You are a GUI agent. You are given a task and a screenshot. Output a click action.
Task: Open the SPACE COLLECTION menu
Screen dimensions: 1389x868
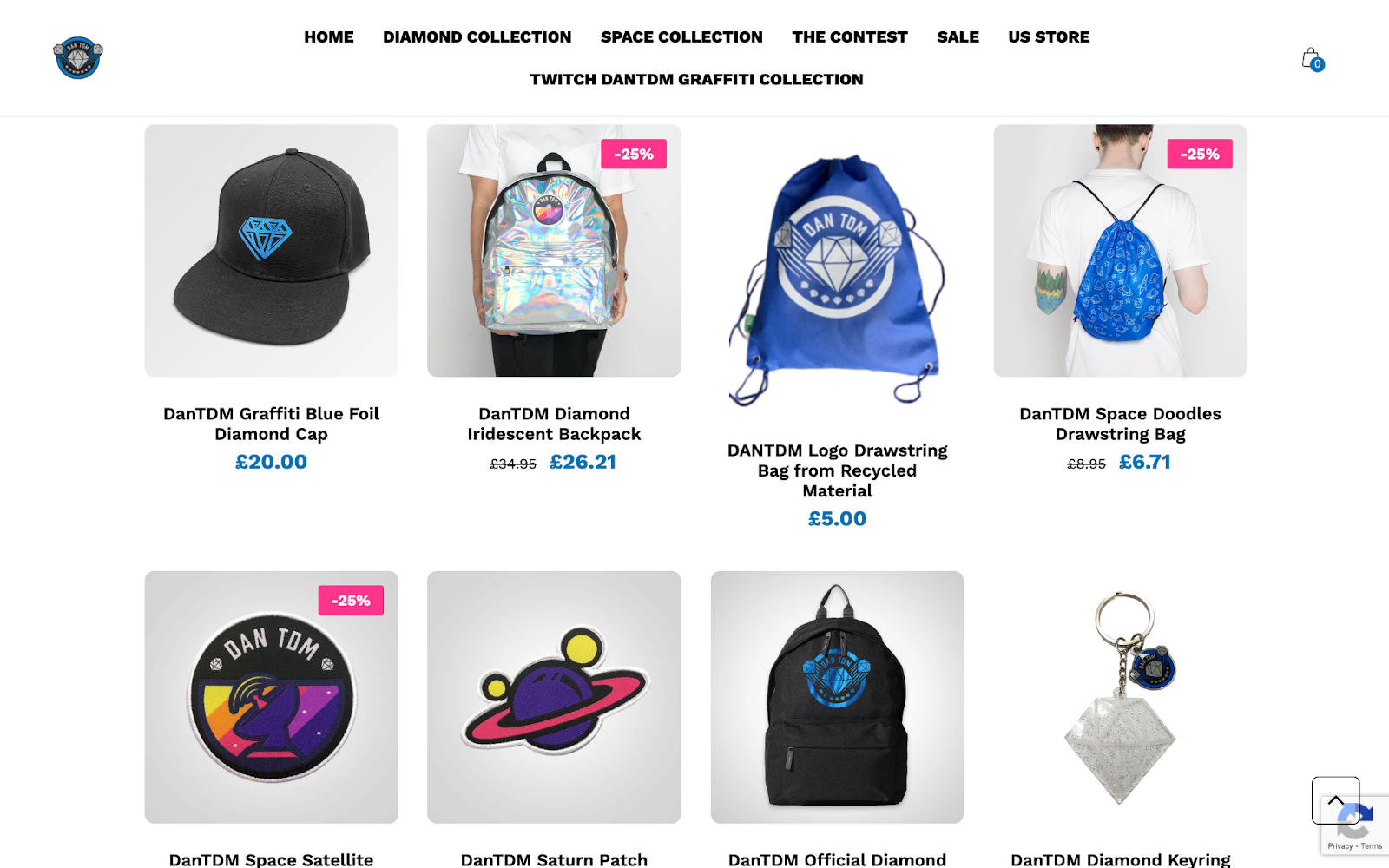click(x=681, y=37)
